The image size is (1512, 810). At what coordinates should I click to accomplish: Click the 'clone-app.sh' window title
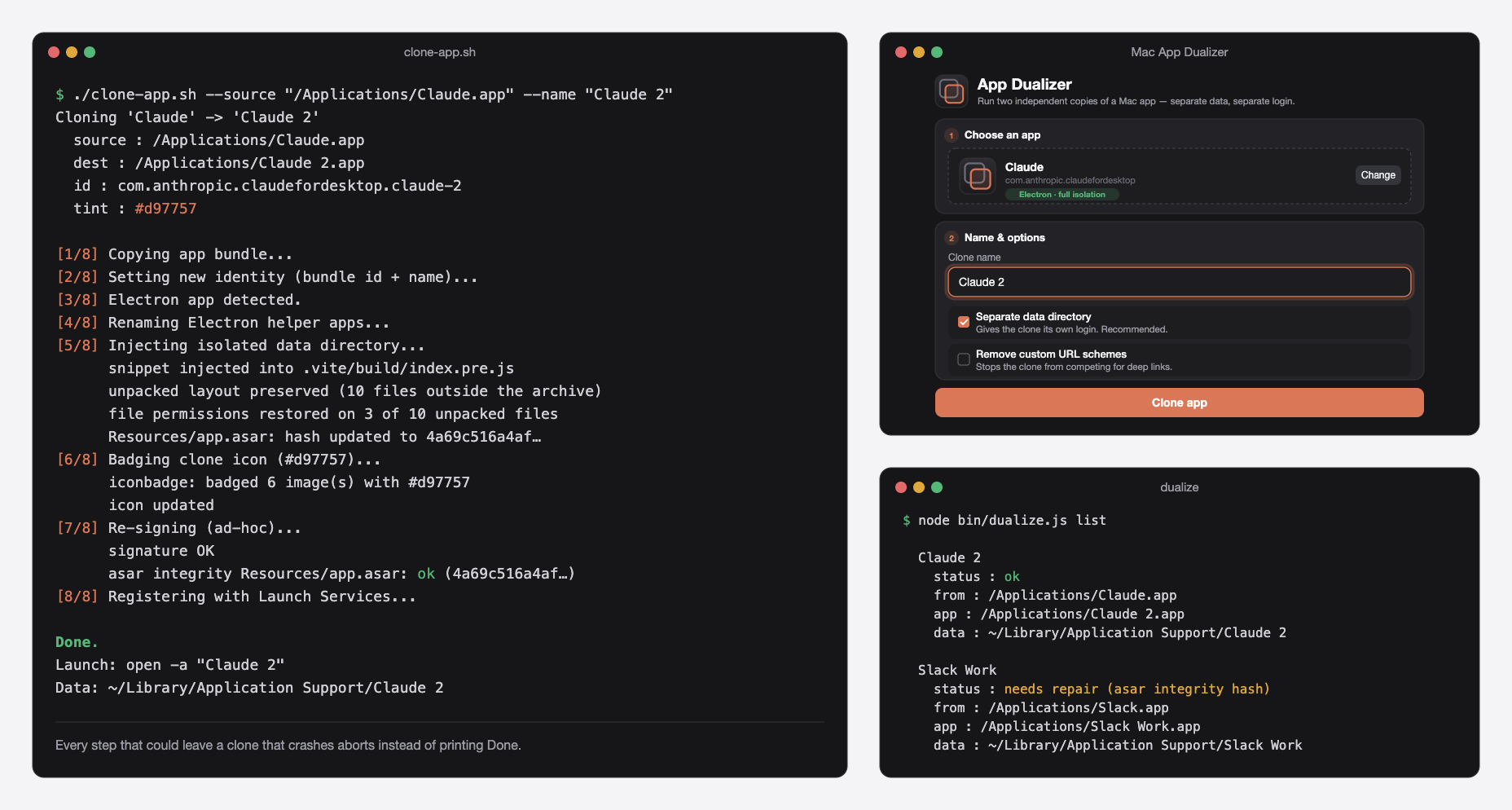tap(440, 52)
